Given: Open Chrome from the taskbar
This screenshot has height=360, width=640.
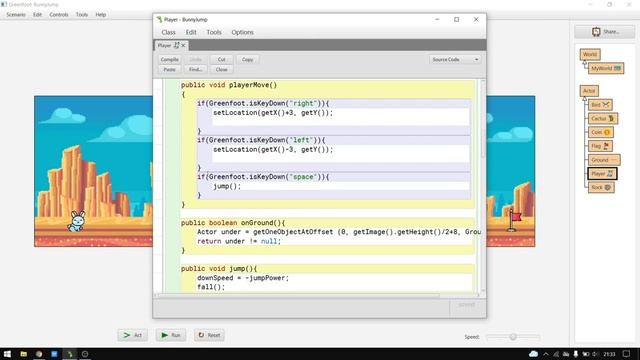Looking at the screenshot, I should [x=39, y=354].
